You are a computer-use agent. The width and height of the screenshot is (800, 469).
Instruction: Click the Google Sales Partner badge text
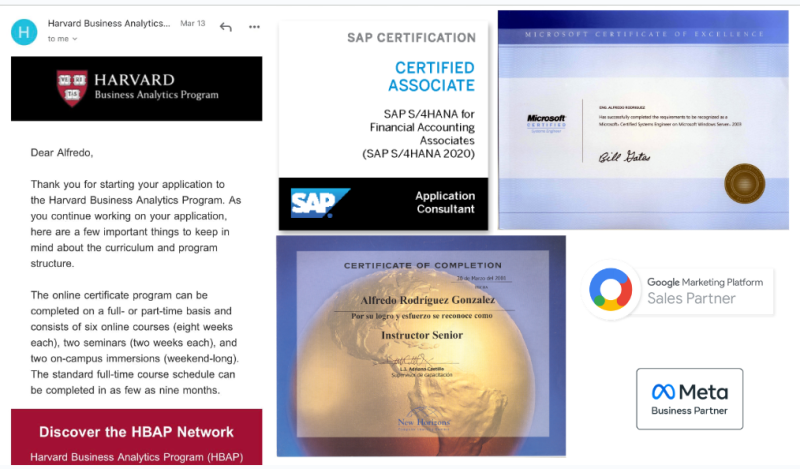[x=690, y=298]
